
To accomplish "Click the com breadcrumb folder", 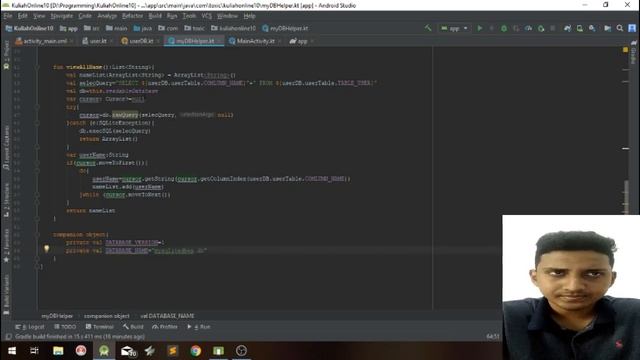I will coord(168,28).
